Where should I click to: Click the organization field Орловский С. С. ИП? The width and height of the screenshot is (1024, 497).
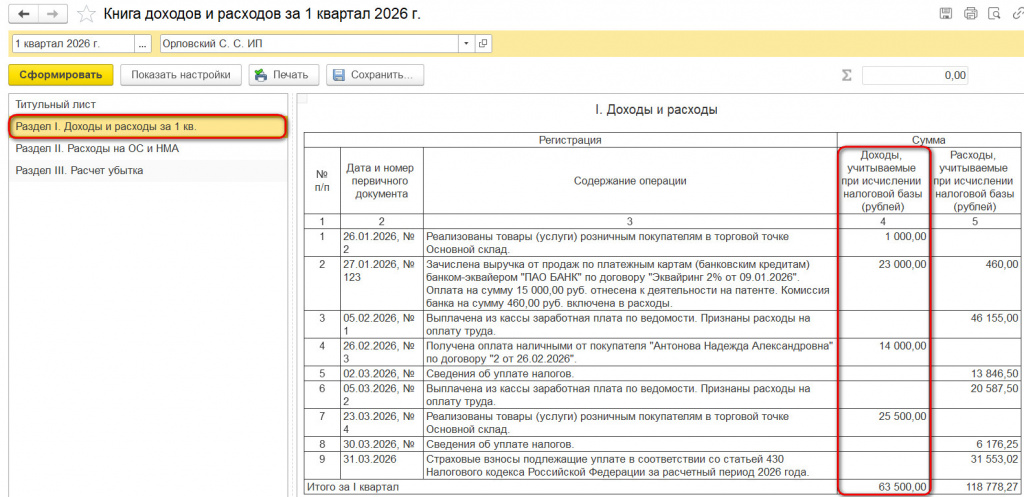click(x=310, y=44)
